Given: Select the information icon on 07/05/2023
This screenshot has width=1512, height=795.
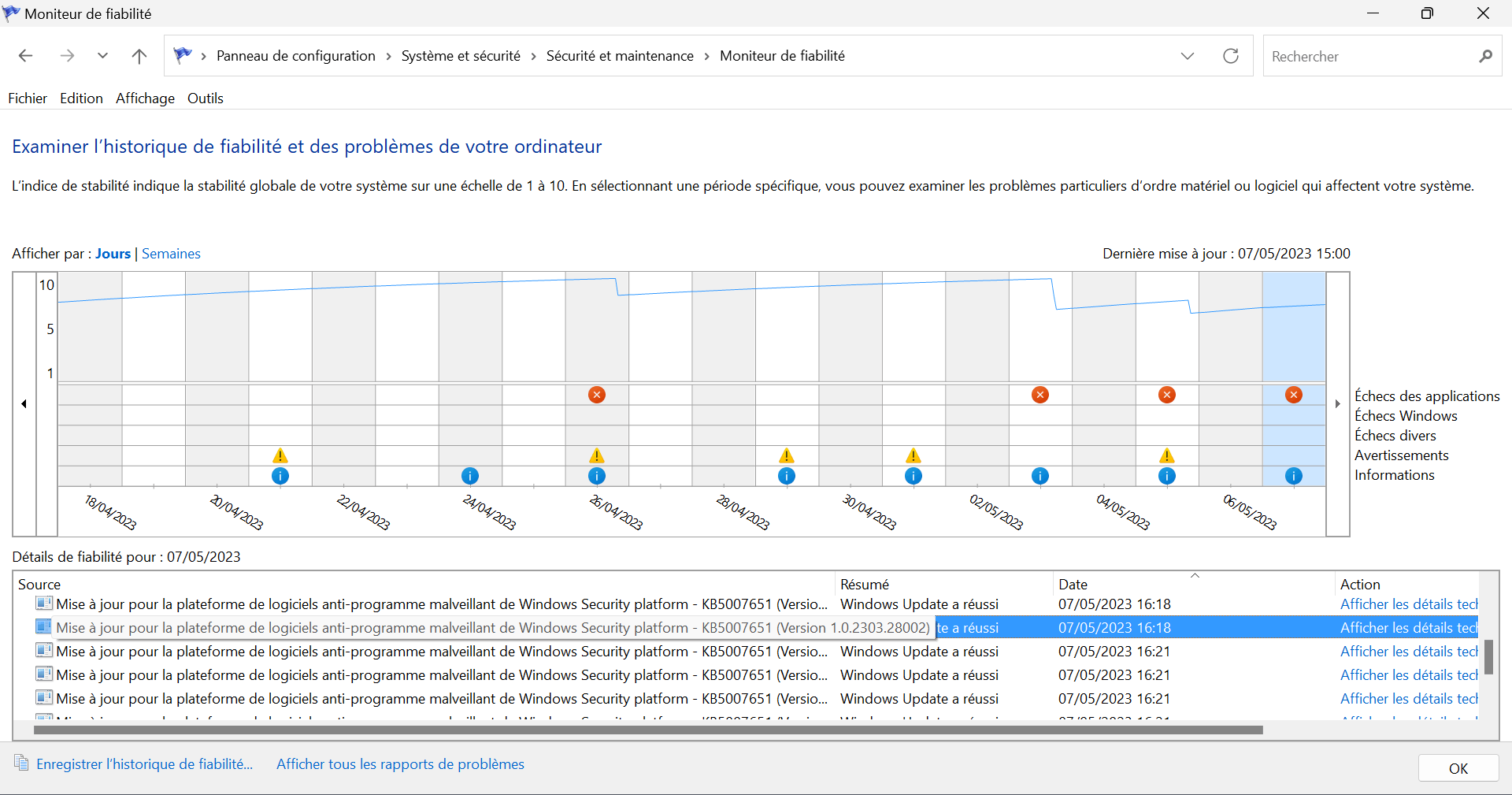Looking at the screenshot, I should pos(1294,476).
